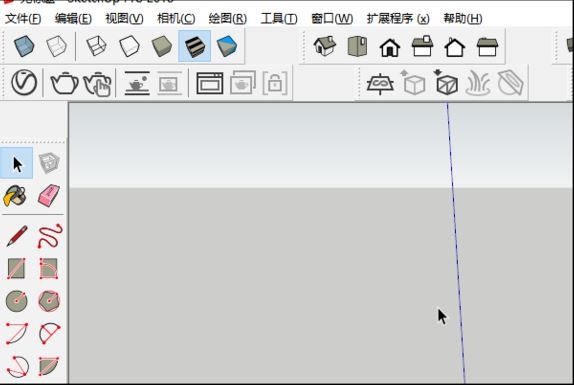Open the V-Ray Asset Editor icon
This screenshot has width=574, height=385.
click(24, 83)
